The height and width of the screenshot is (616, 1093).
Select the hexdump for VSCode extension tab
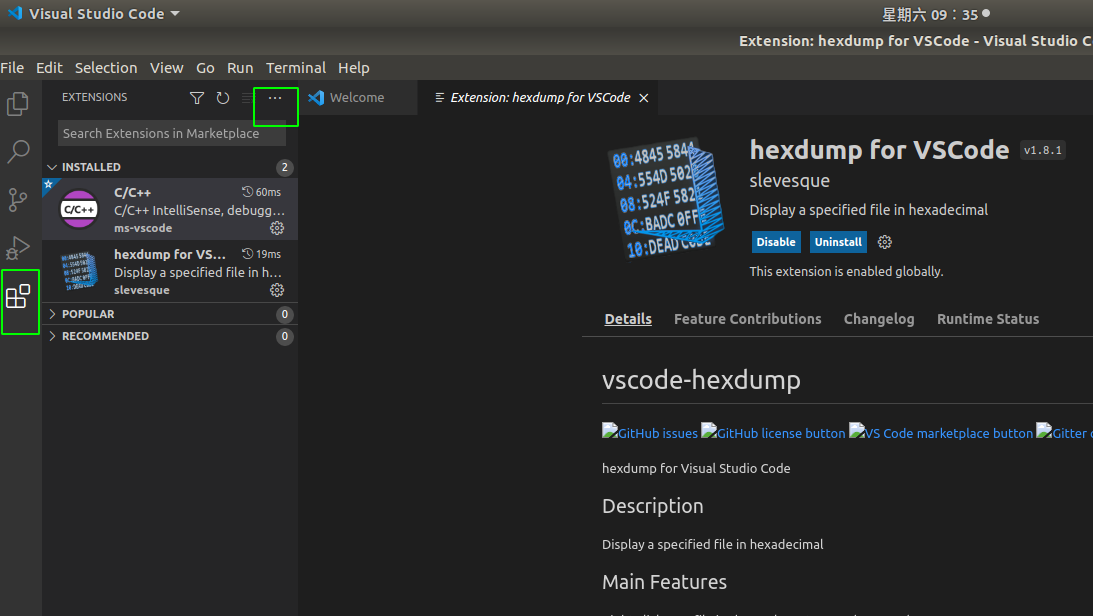click(540, 98)
